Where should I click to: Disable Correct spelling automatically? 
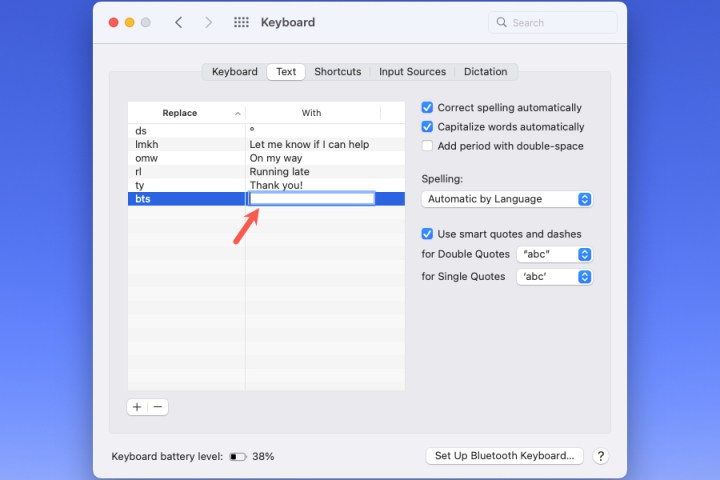428,108
